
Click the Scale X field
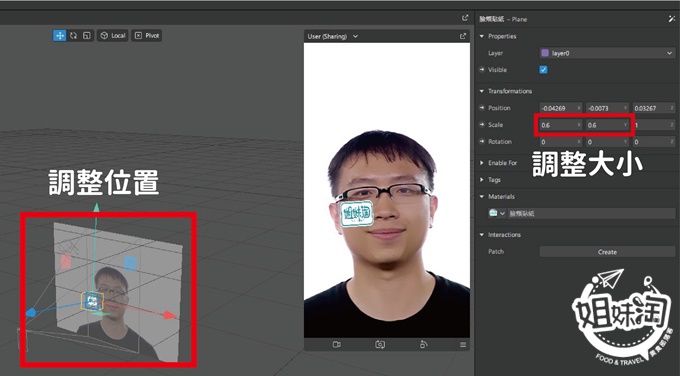(561, 125)
